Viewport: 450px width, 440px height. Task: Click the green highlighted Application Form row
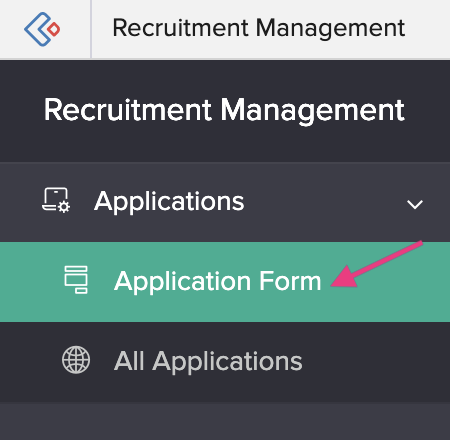225,282
